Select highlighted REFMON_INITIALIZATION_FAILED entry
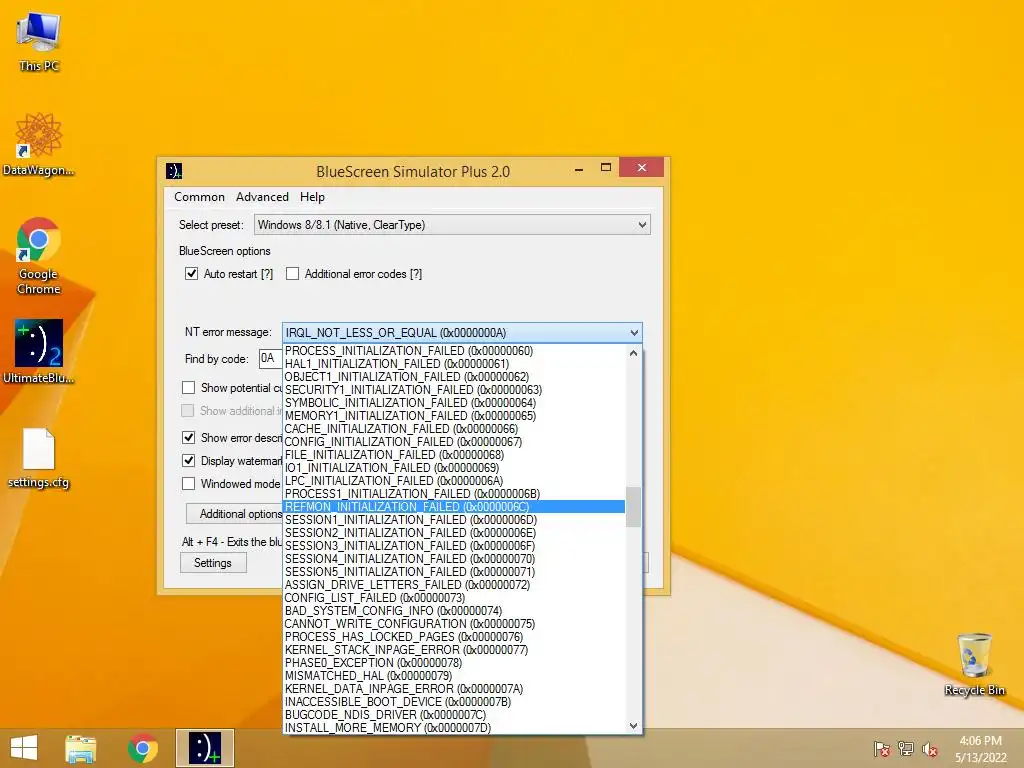Image resolution: width=1024 pixels, height=768 pixels. [x=454, y=507]
